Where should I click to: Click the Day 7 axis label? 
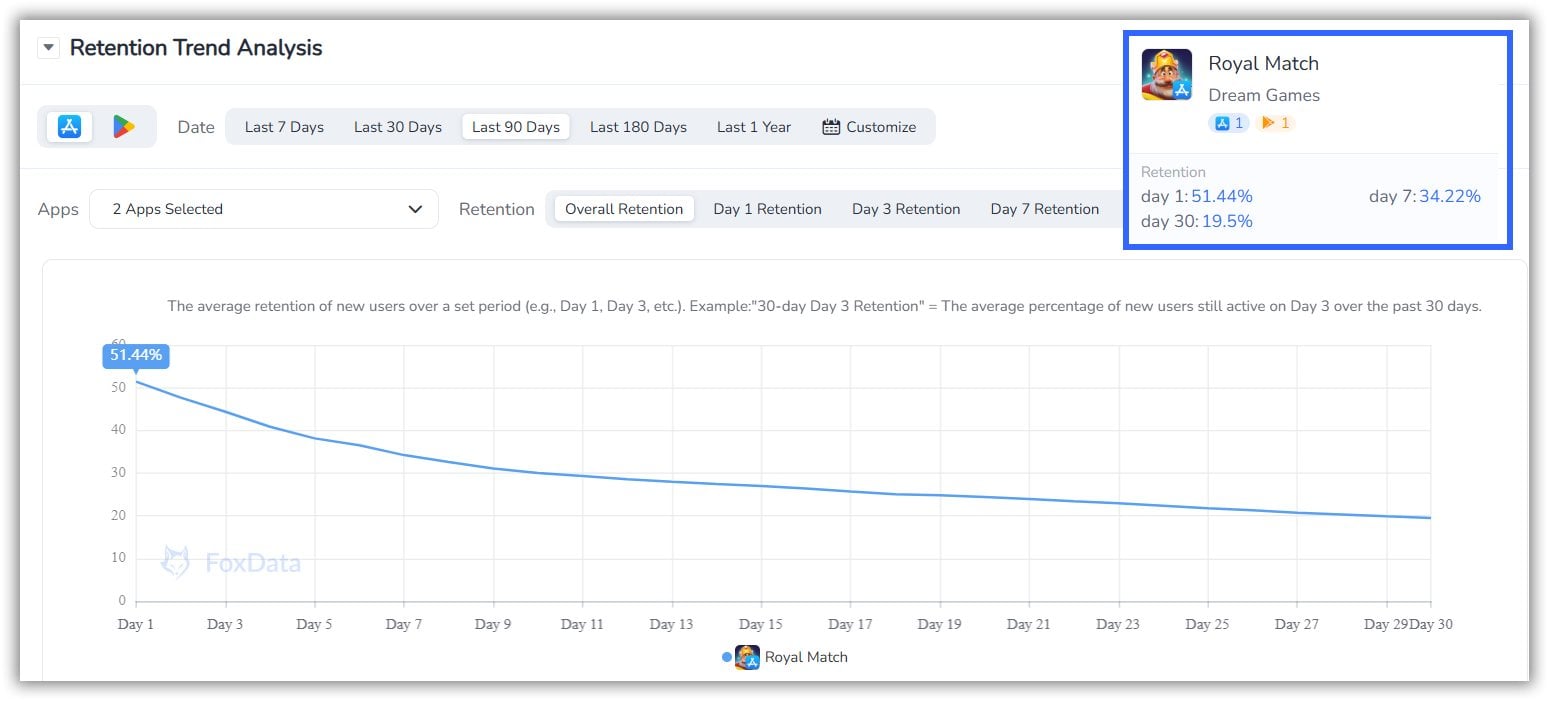click(404, 624)
